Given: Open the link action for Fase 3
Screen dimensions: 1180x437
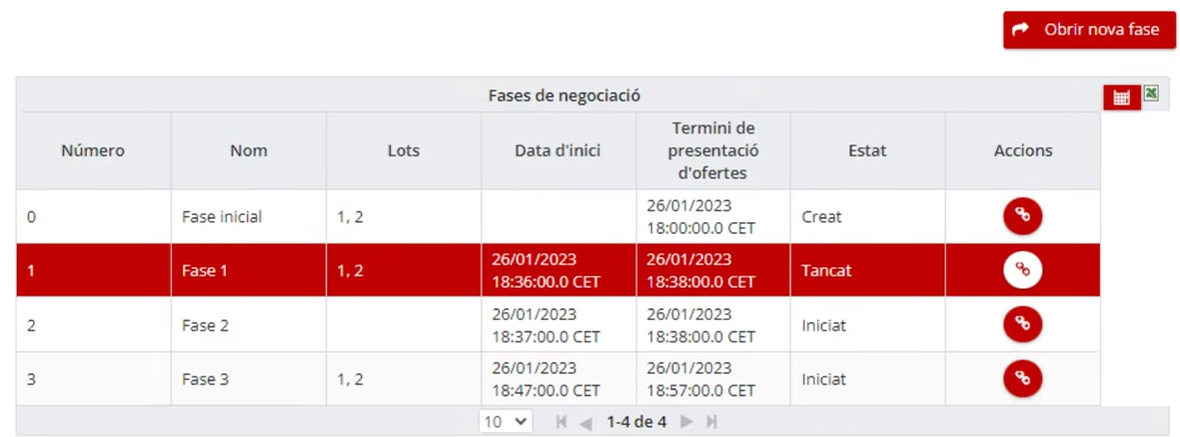Looking at the screenshot, I should pos(1022,378).
